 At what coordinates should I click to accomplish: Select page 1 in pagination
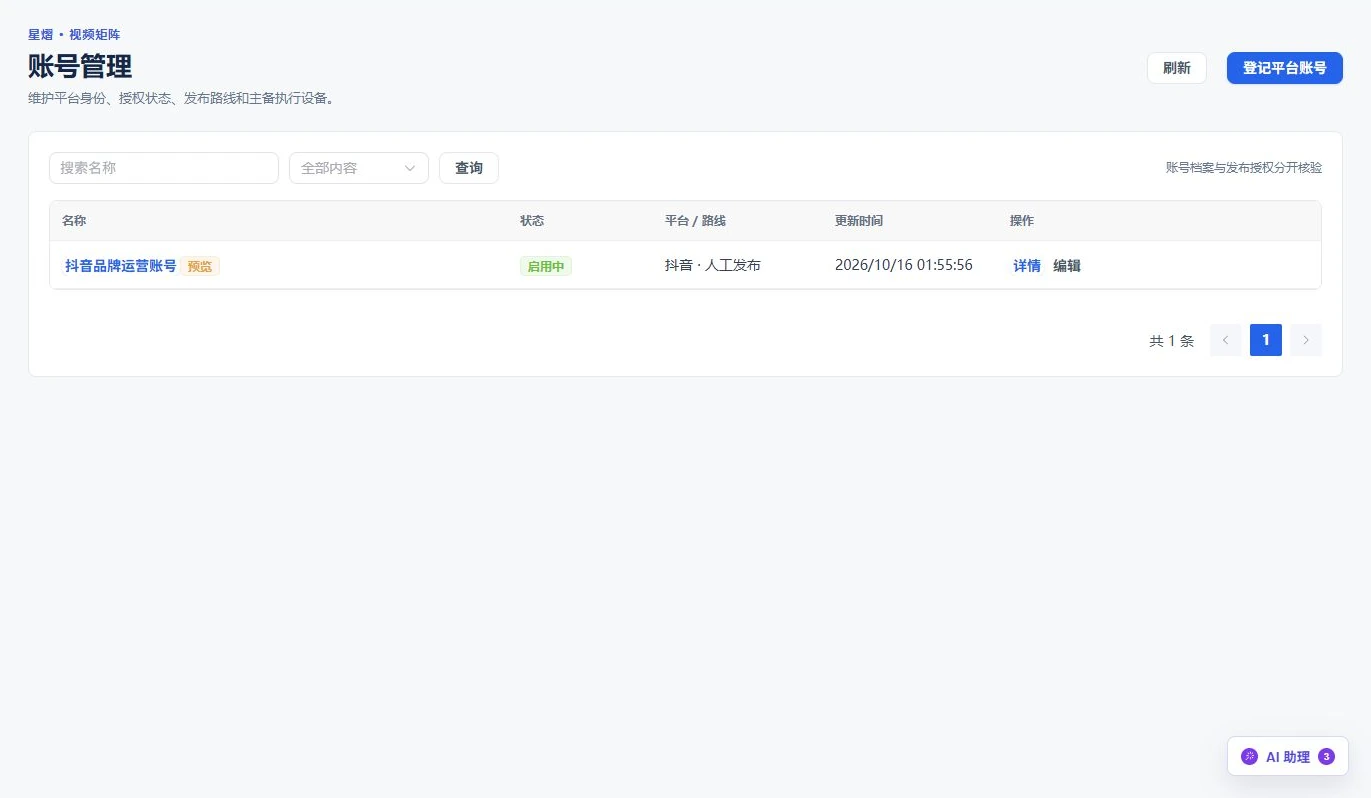point(1266,340)
